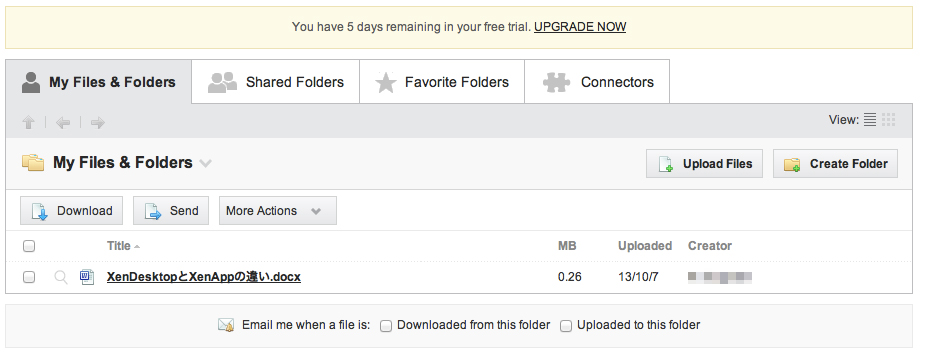
Task: Open the XenDesktopとXenAppの違い.docx file link
Action: coord(204,277)
